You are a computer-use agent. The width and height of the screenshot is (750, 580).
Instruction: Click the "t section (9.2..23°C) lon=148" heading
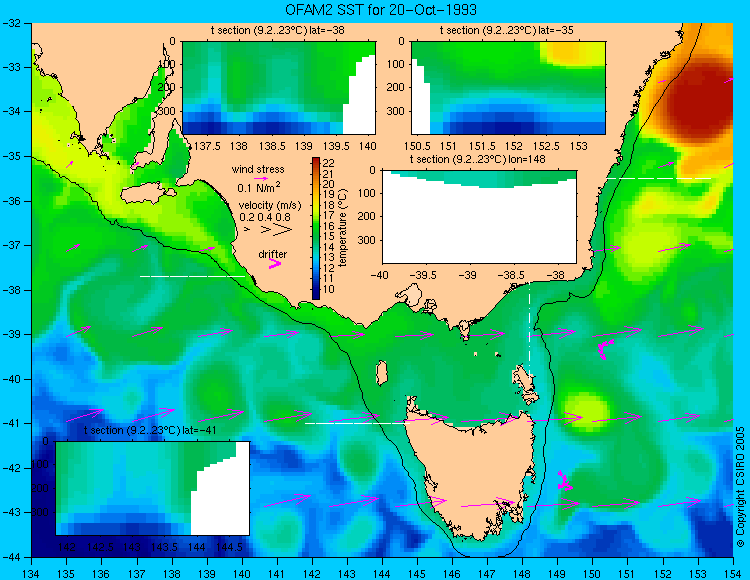coord(477,159)
